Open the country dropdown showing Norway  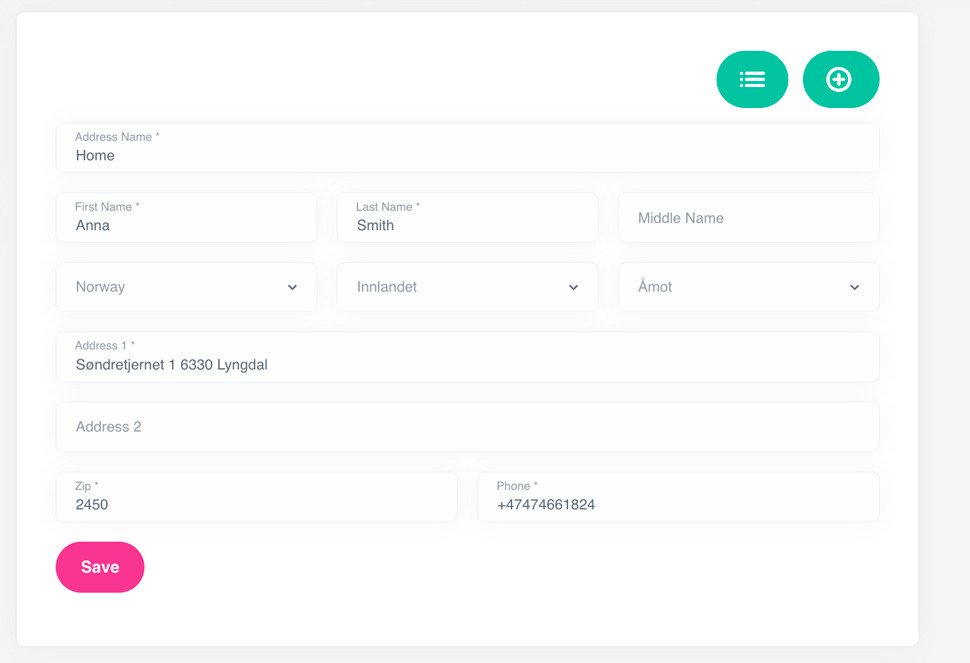(x=186, y=287)
